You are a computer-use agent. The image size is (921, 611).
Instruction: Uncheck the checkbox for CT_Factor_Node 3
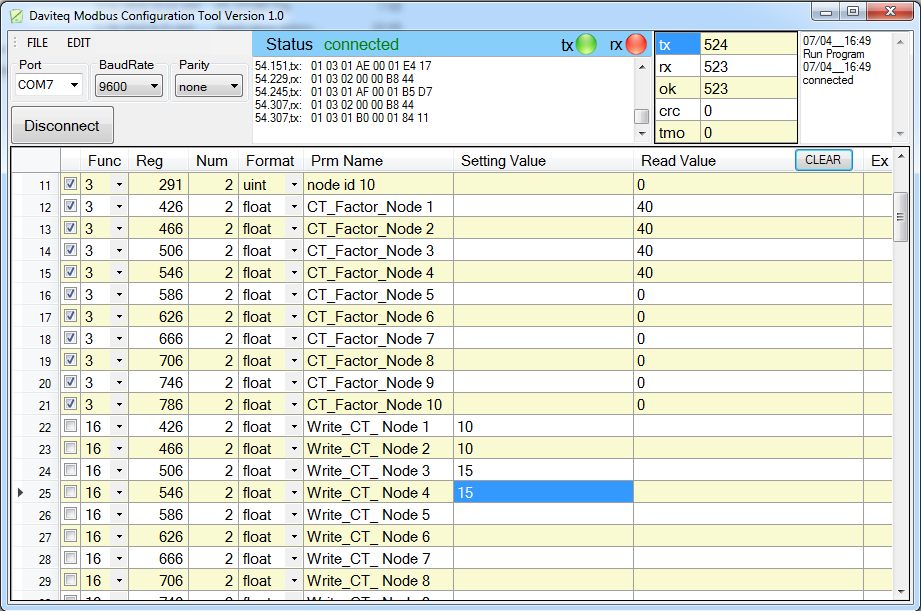point(70,250)
